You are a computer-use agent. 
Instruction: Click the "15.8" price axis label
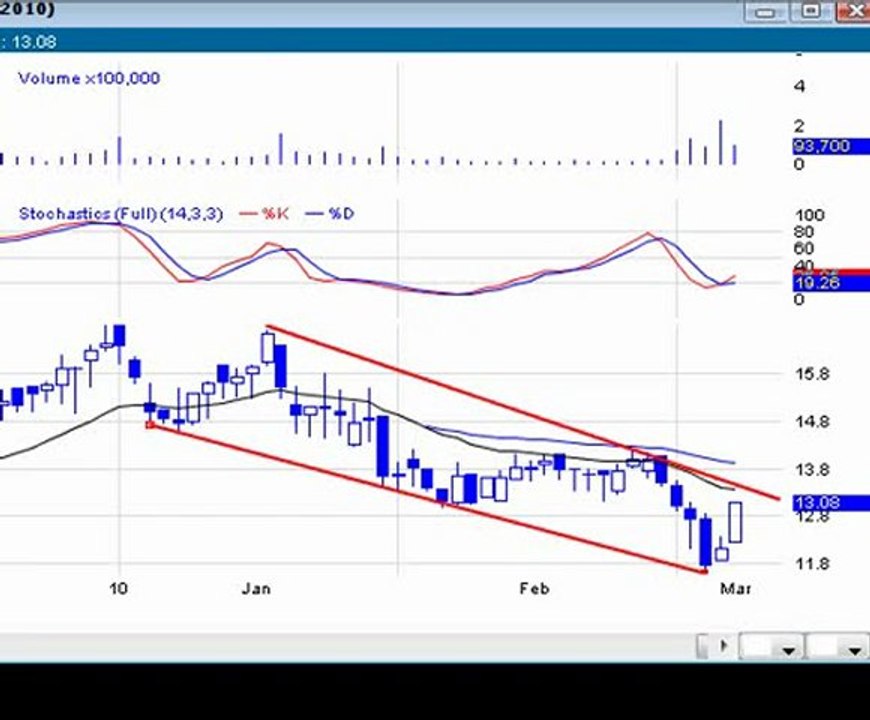(812, 374)
